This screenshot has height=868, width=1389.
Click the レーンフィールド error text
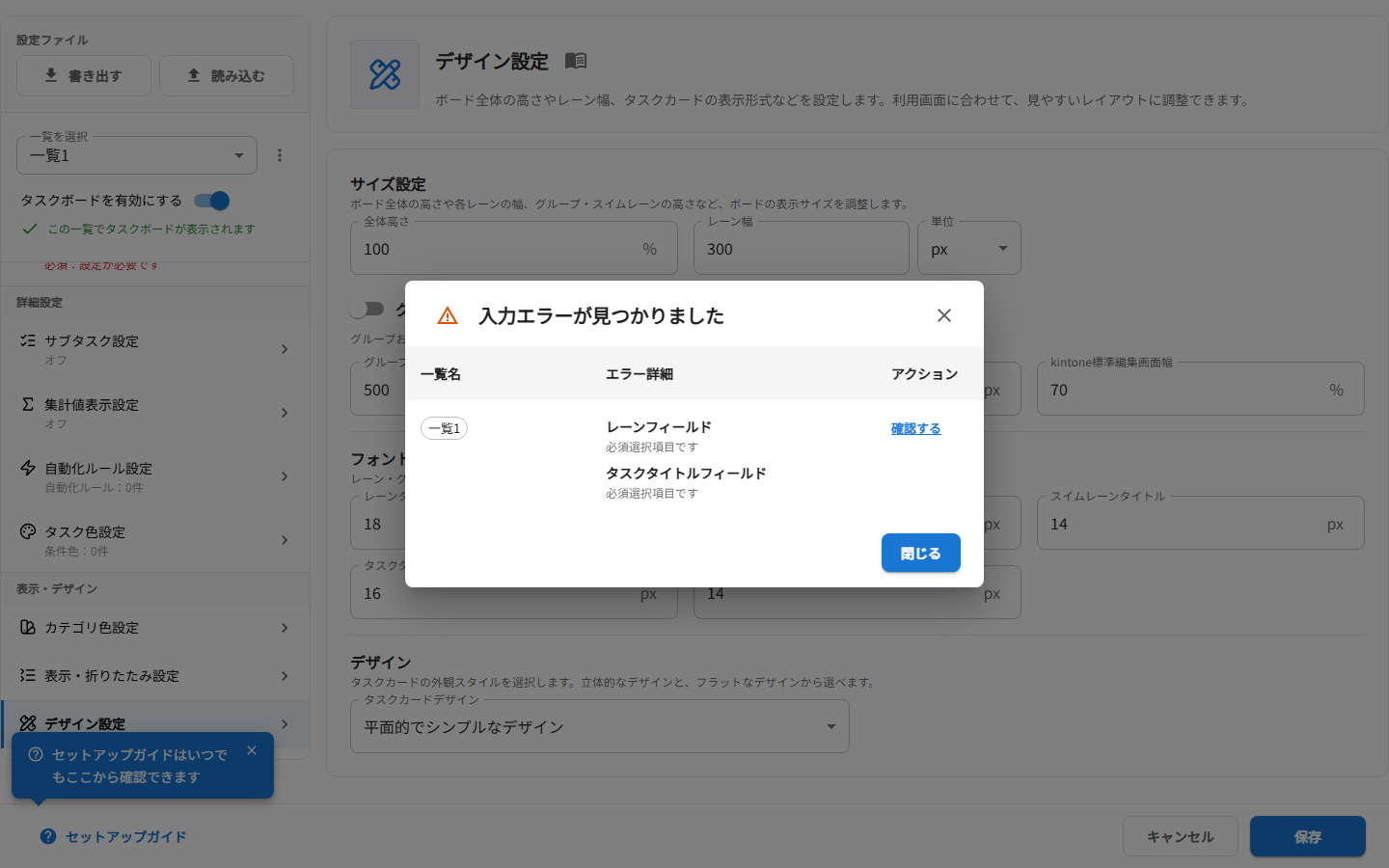(659, 426)
